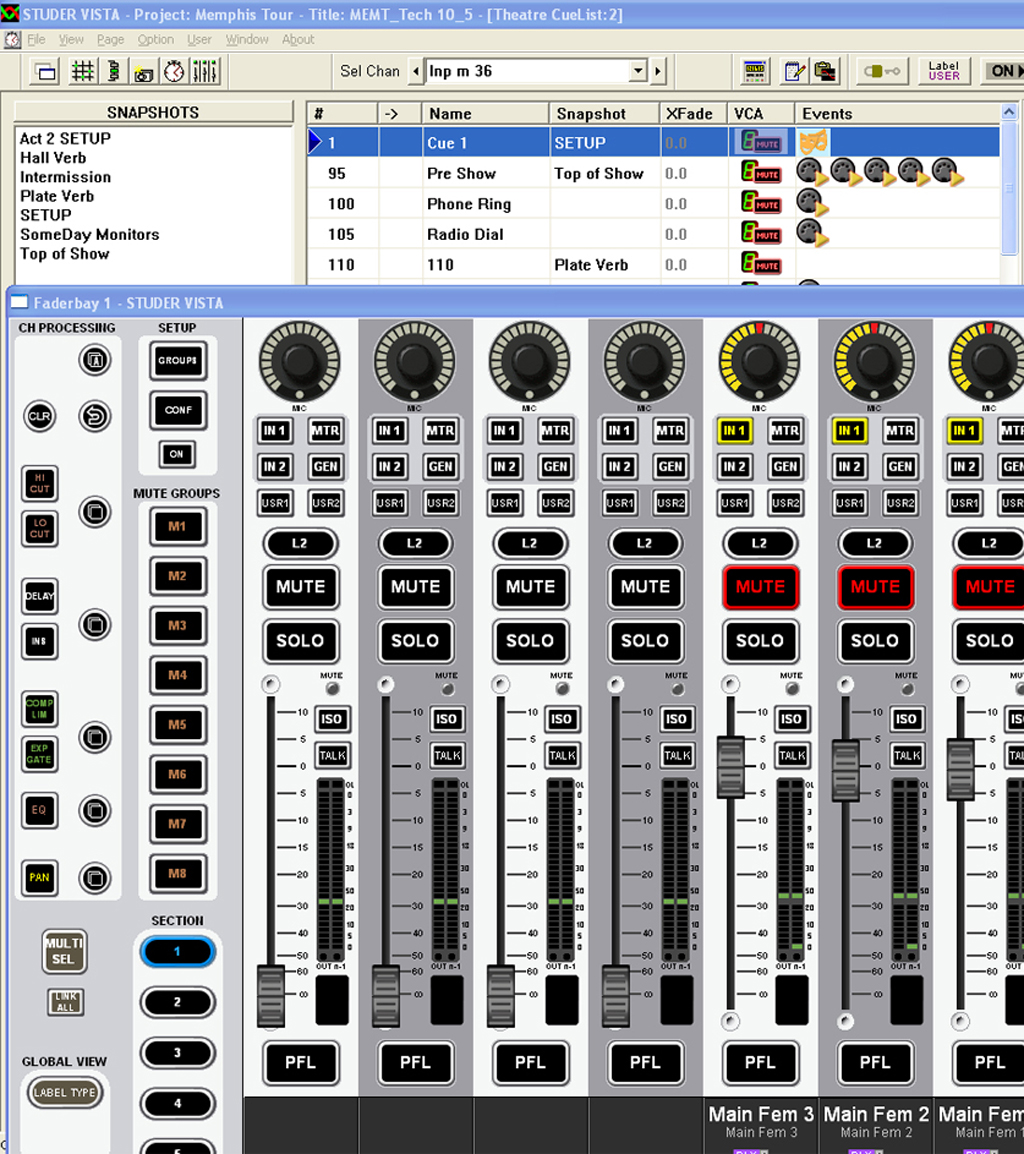Select the Radio Dial cue name
The height and width of the screenshot is (1154, 1024).
pyautogui.click(x=465, y=235)
